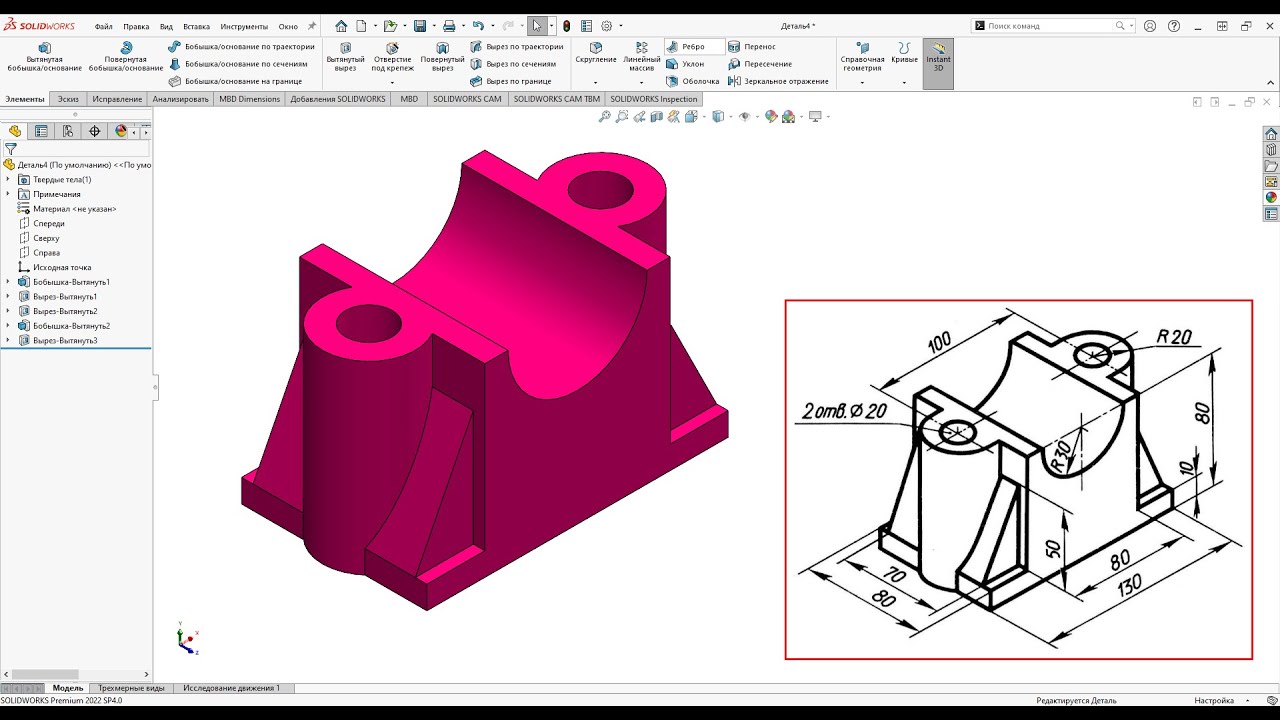Select the Вытянутая бобышка/основание extrude tool

pos(44,57)
